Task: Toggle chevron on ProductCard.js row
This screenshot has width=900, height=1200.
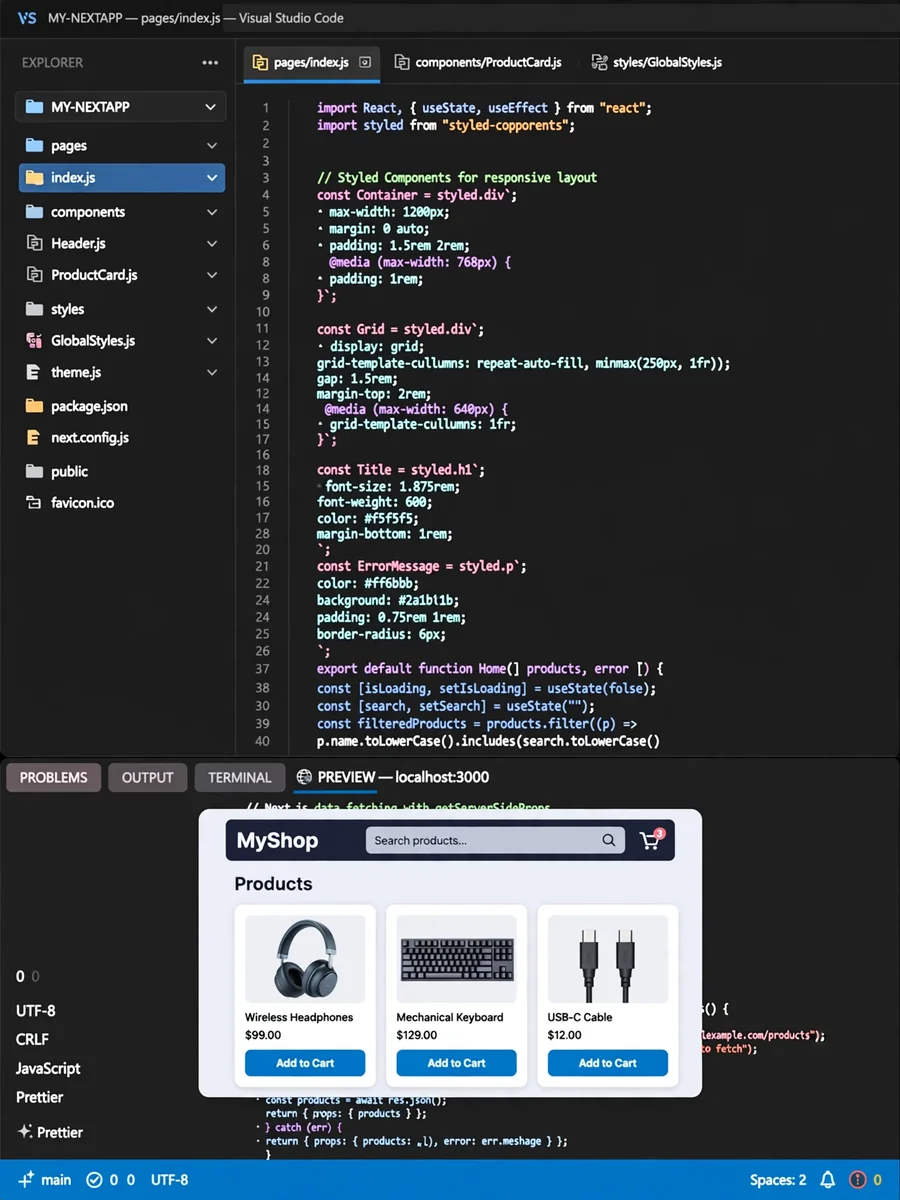Action: click(212, 275)
